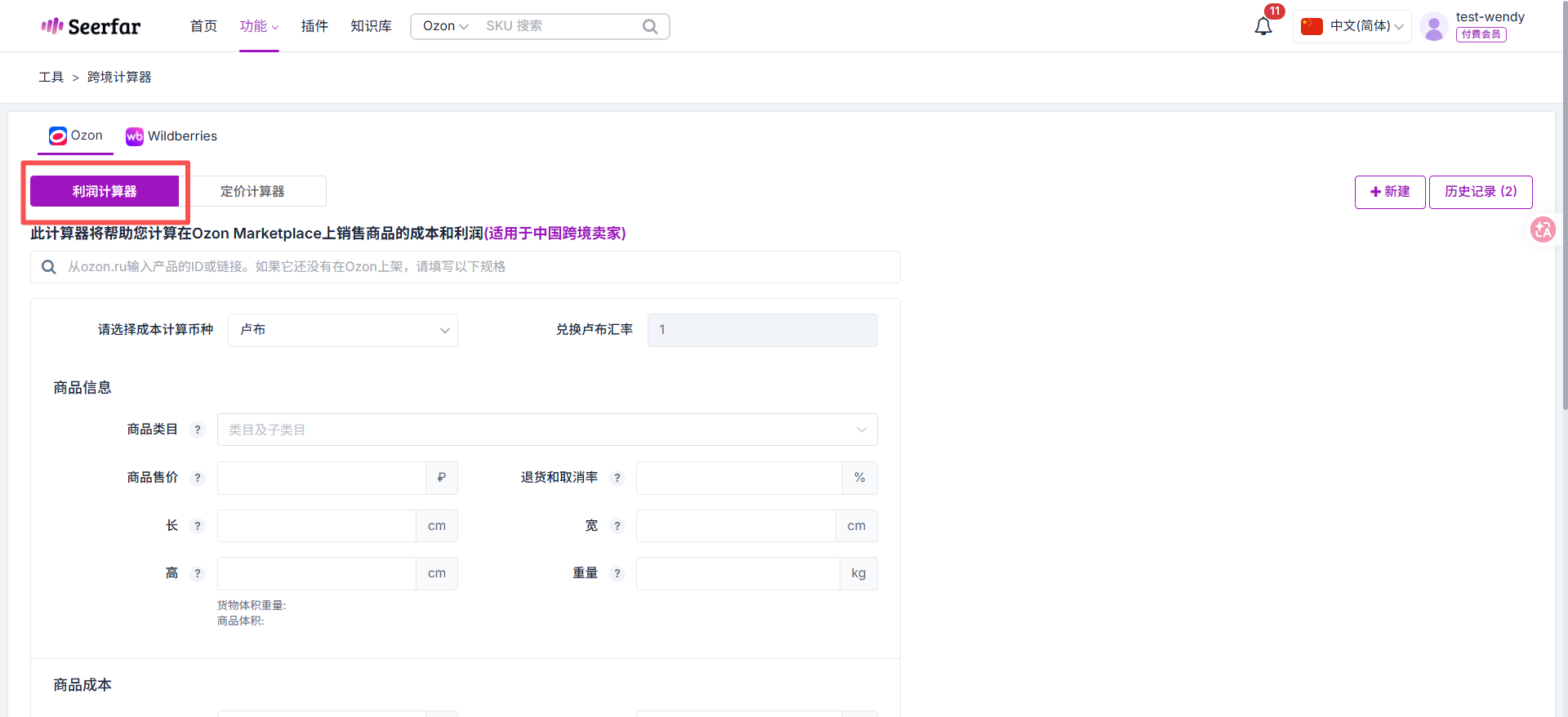Select the 定价计算器 tab
Screen dimensions: 1568x717
(252, 191)
